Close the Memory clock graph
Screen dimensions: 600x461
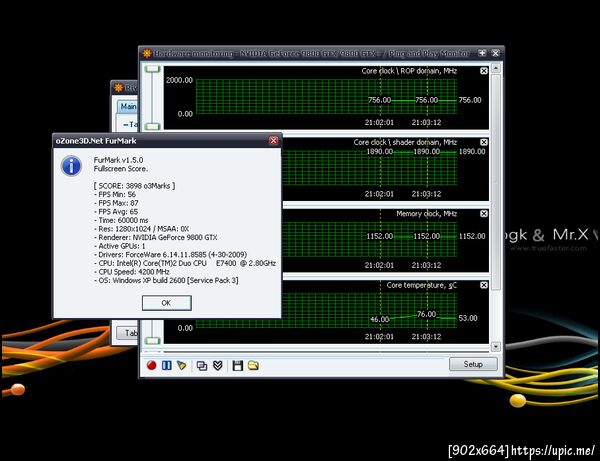coord(484,213)
